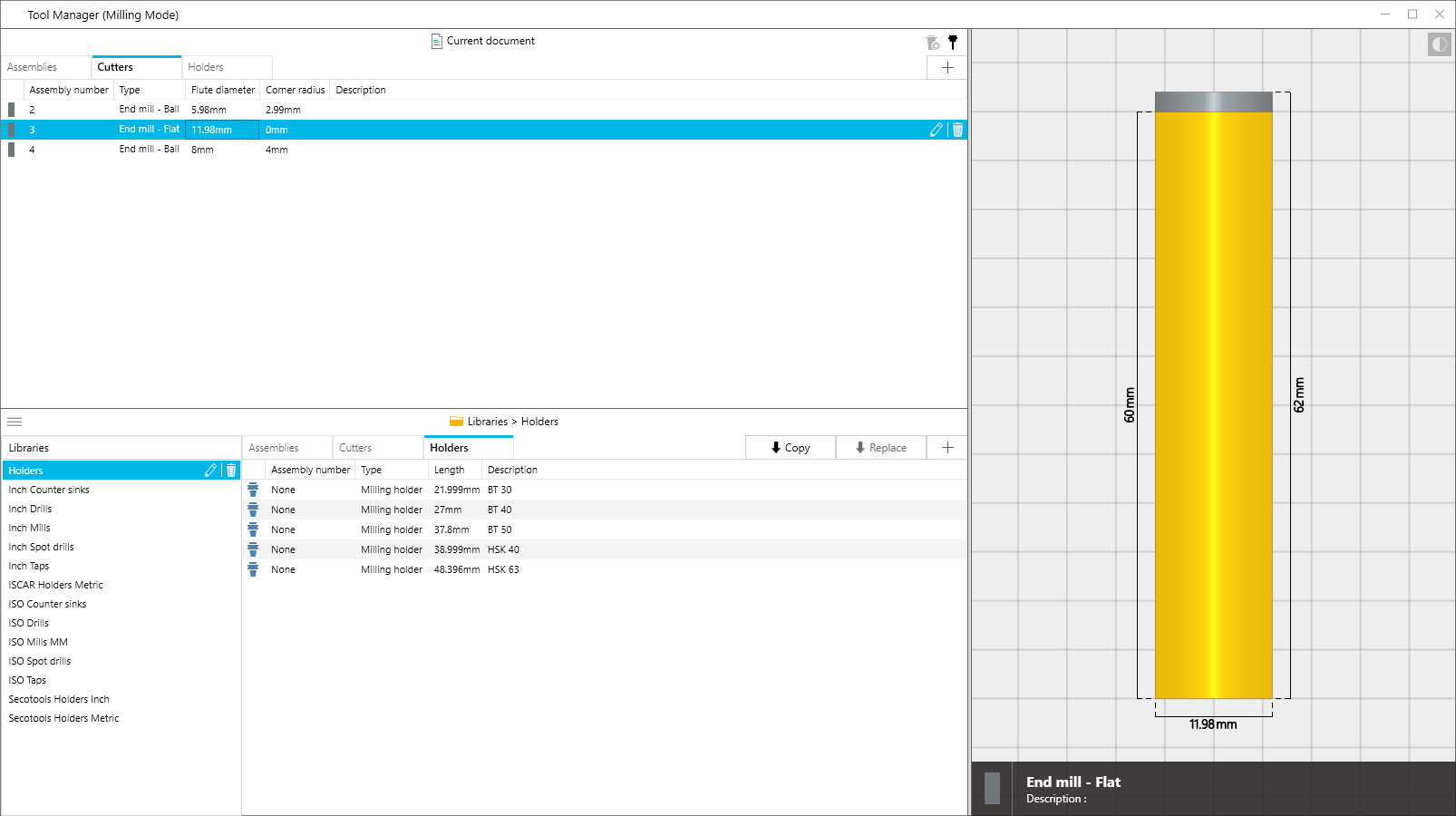Add a new library holder with the plus button
1456x816 pixels.
click(x=947, y=448)
